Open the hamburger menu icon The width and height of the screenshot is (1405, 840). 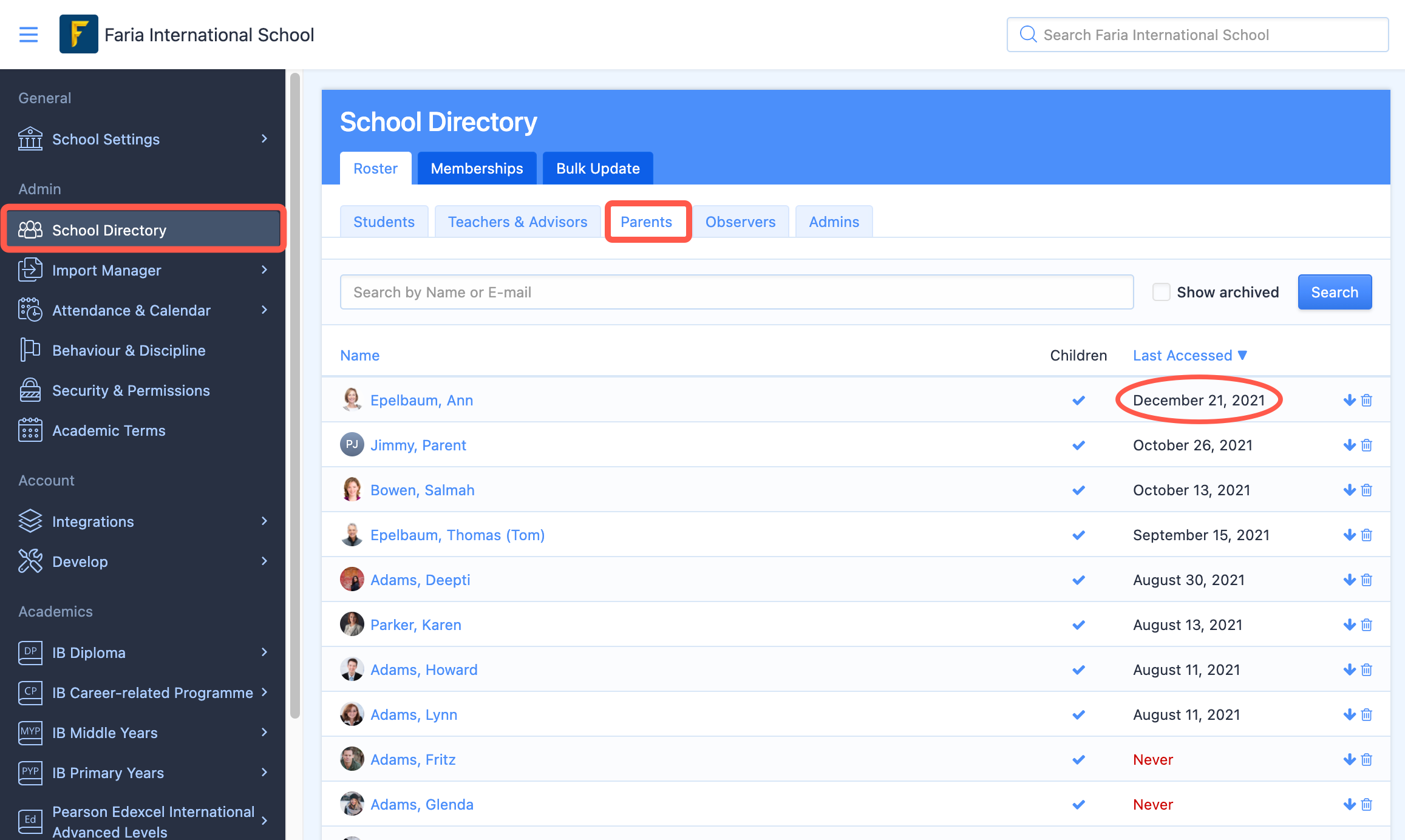29,35
